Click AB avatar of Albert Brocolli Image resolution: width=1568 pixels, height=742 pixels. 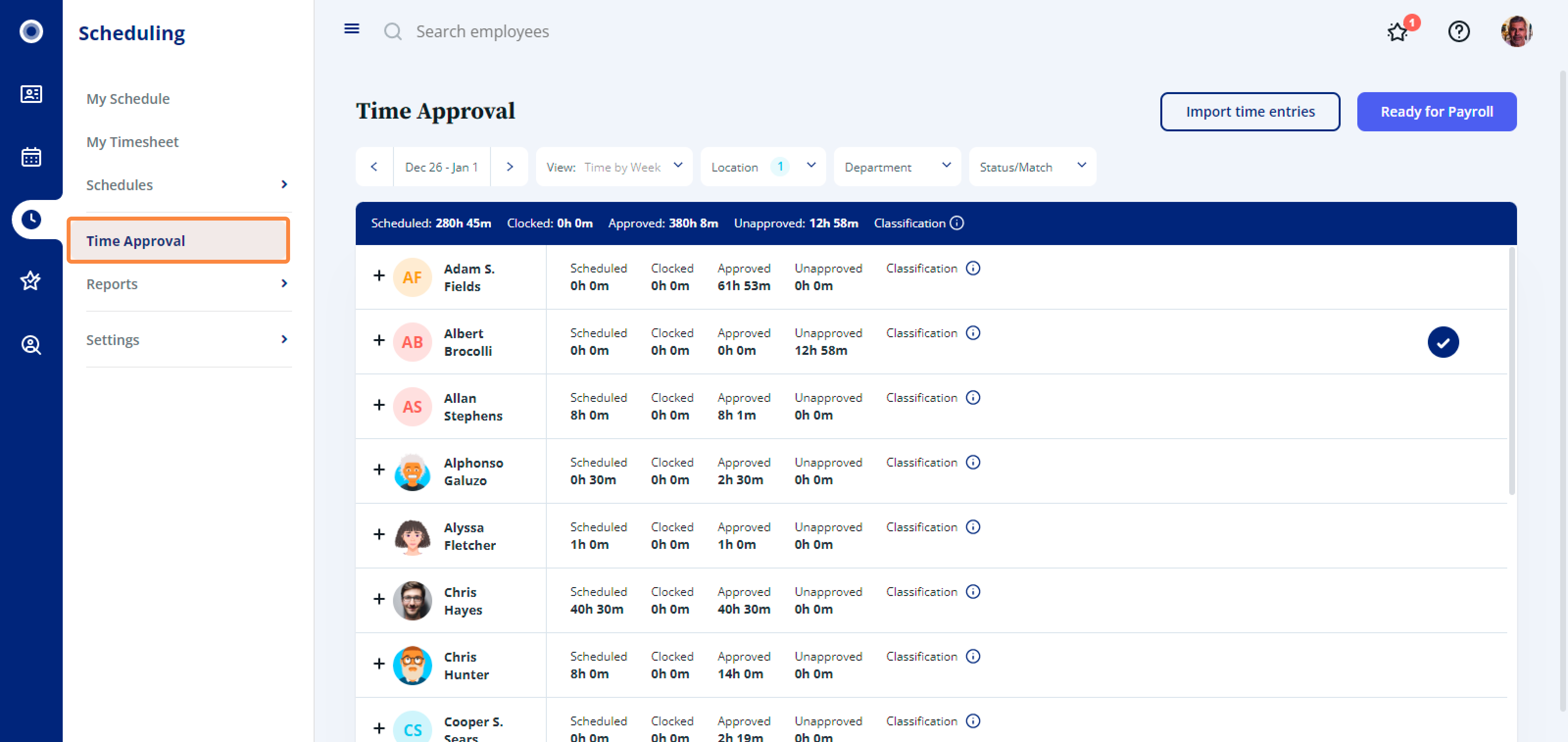[x=412, y=342]
